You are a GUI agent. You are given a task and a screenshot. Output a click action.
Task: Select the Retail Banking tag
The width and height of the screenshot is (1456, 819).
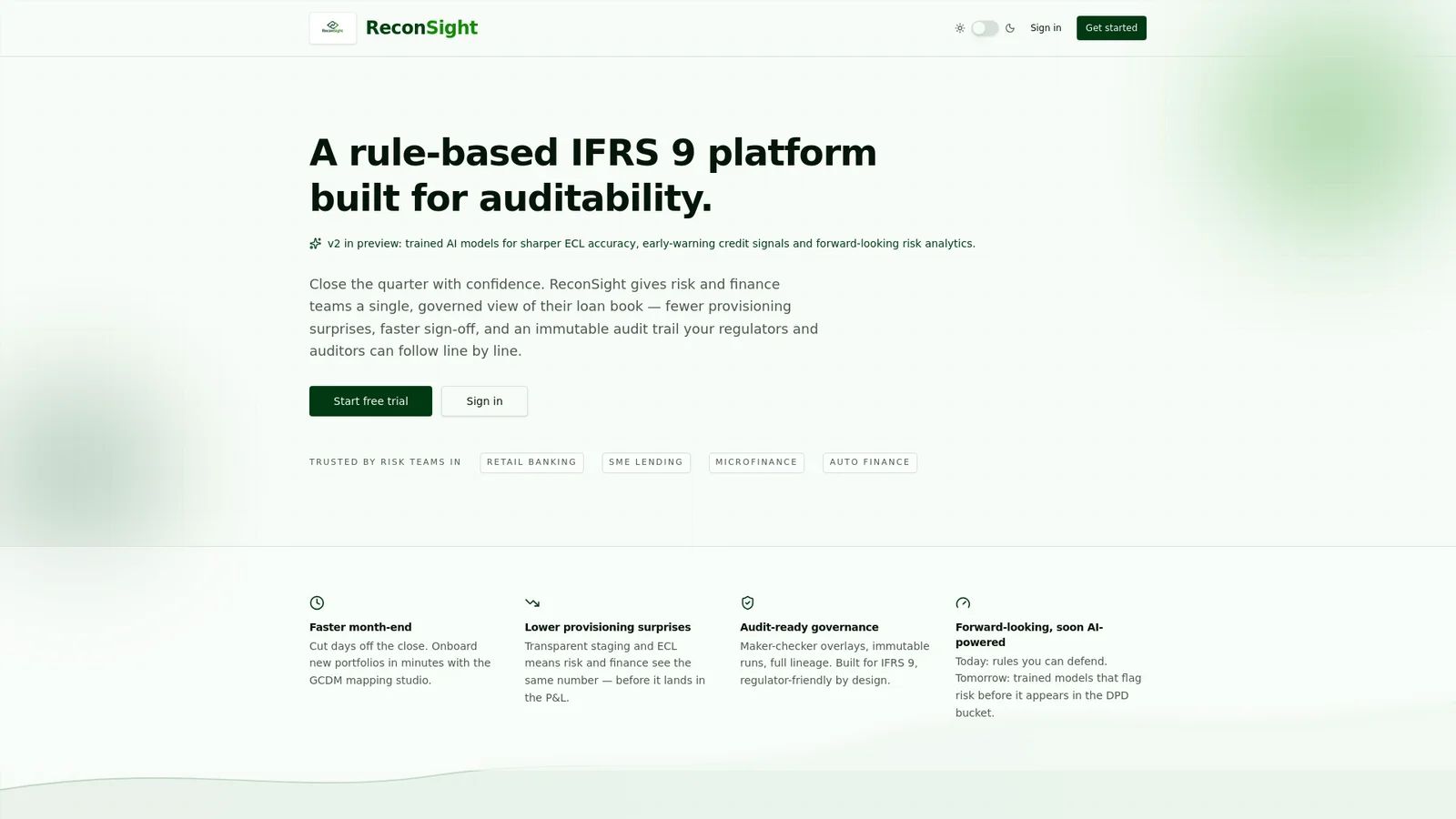(x=531, y=462)
